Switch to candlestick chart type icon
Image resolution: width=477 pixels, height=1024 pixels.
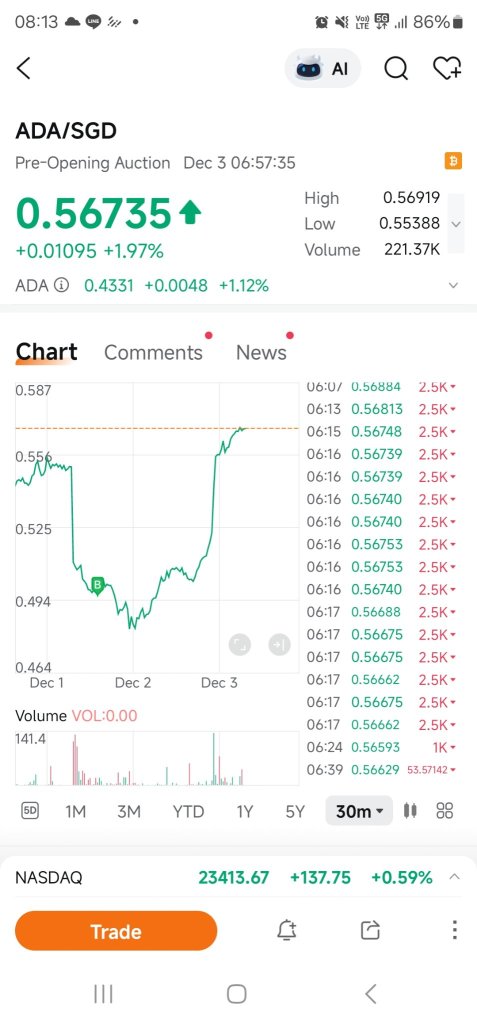tap(410, 811)
